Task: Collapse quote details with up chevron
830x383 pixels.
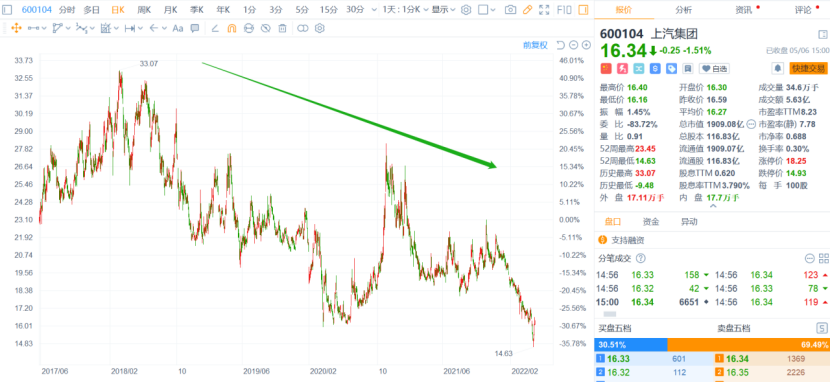Action: [712, 206]
